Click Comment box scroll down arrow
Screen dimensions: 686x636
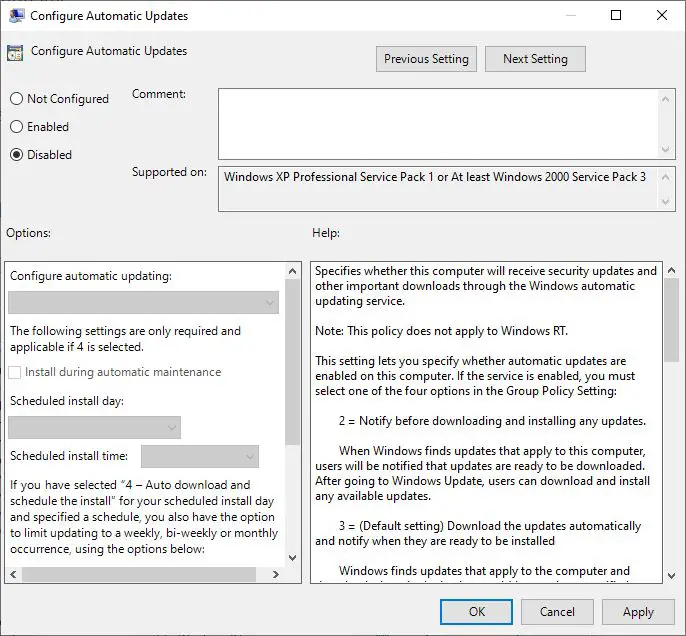tap(665, 149)
